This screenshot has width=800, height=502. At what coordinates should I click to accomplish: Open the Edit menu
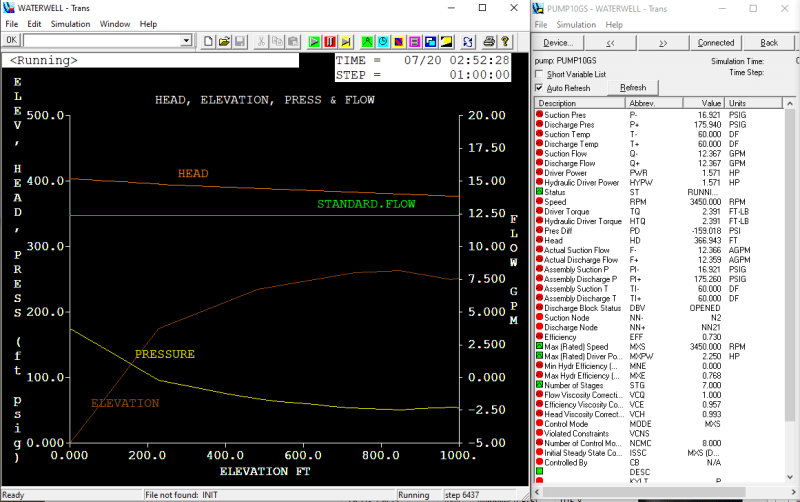pos(34,24)
